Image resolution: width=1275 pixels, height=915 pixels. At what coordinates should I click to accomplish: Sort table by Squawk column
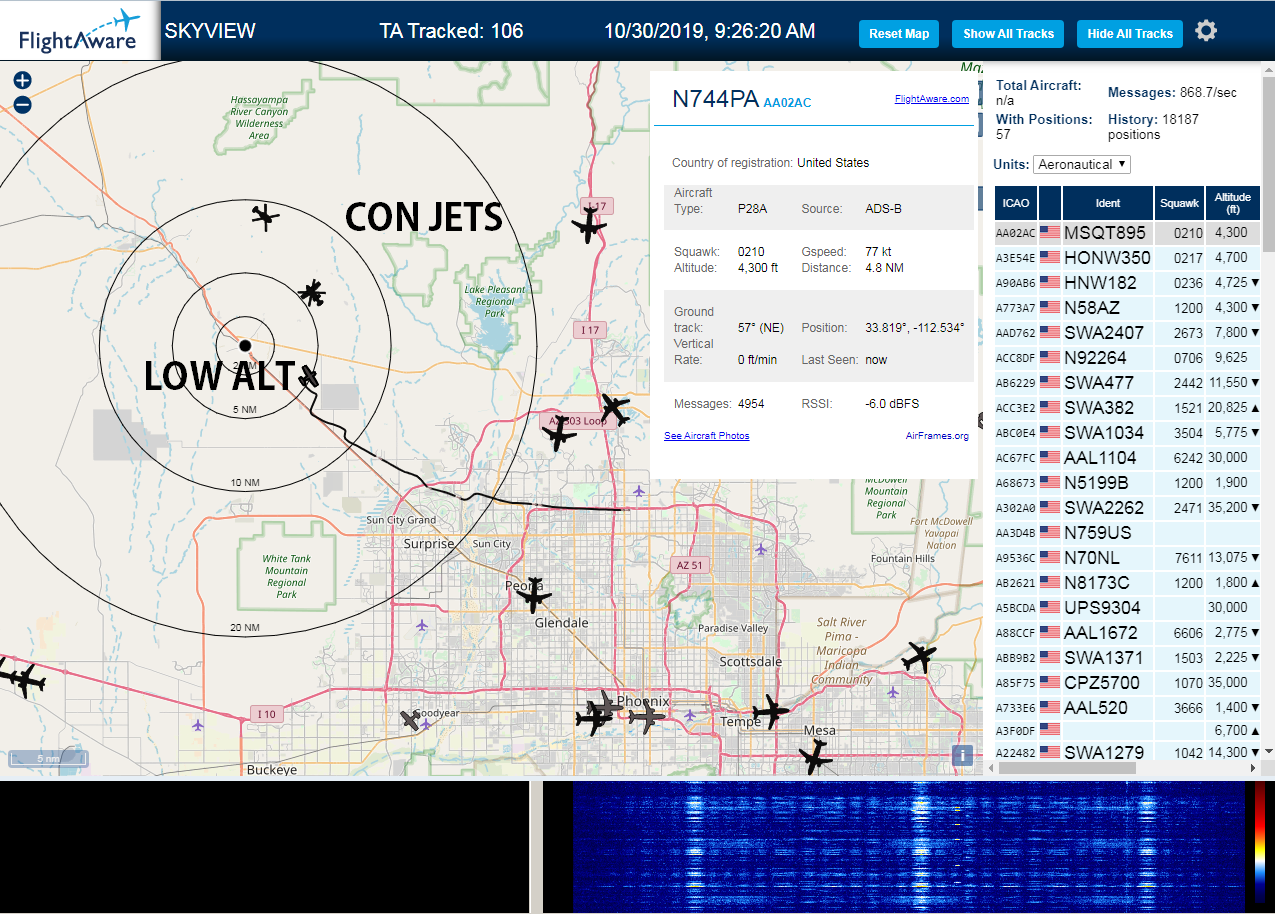tap(1179, 203)
